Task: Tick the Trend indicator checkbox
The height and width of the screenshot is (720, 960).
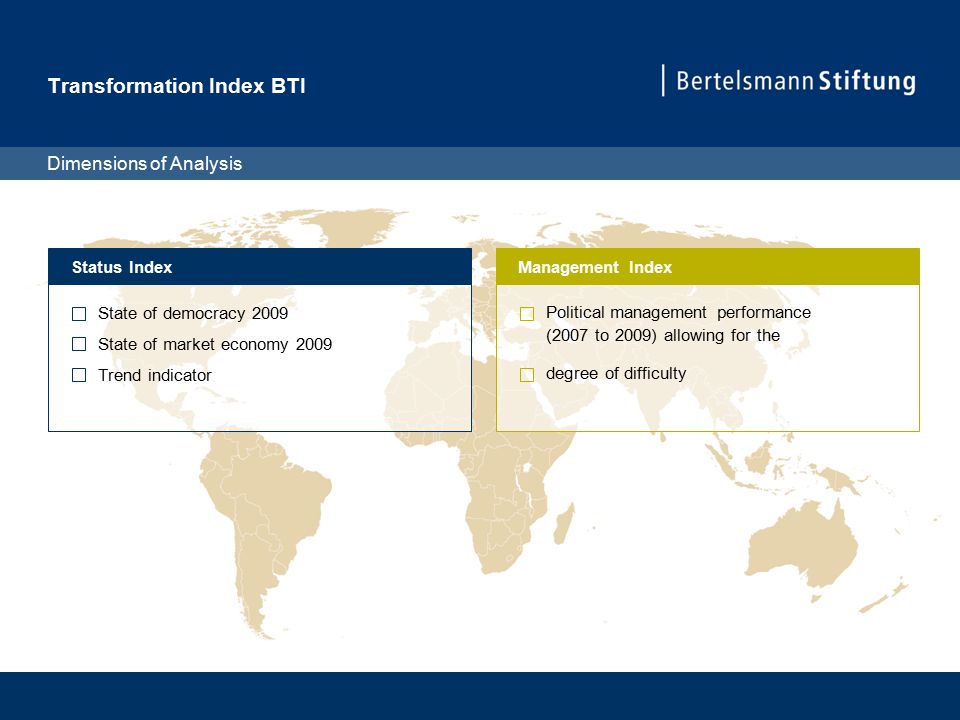Action: (x=79, y=375)
